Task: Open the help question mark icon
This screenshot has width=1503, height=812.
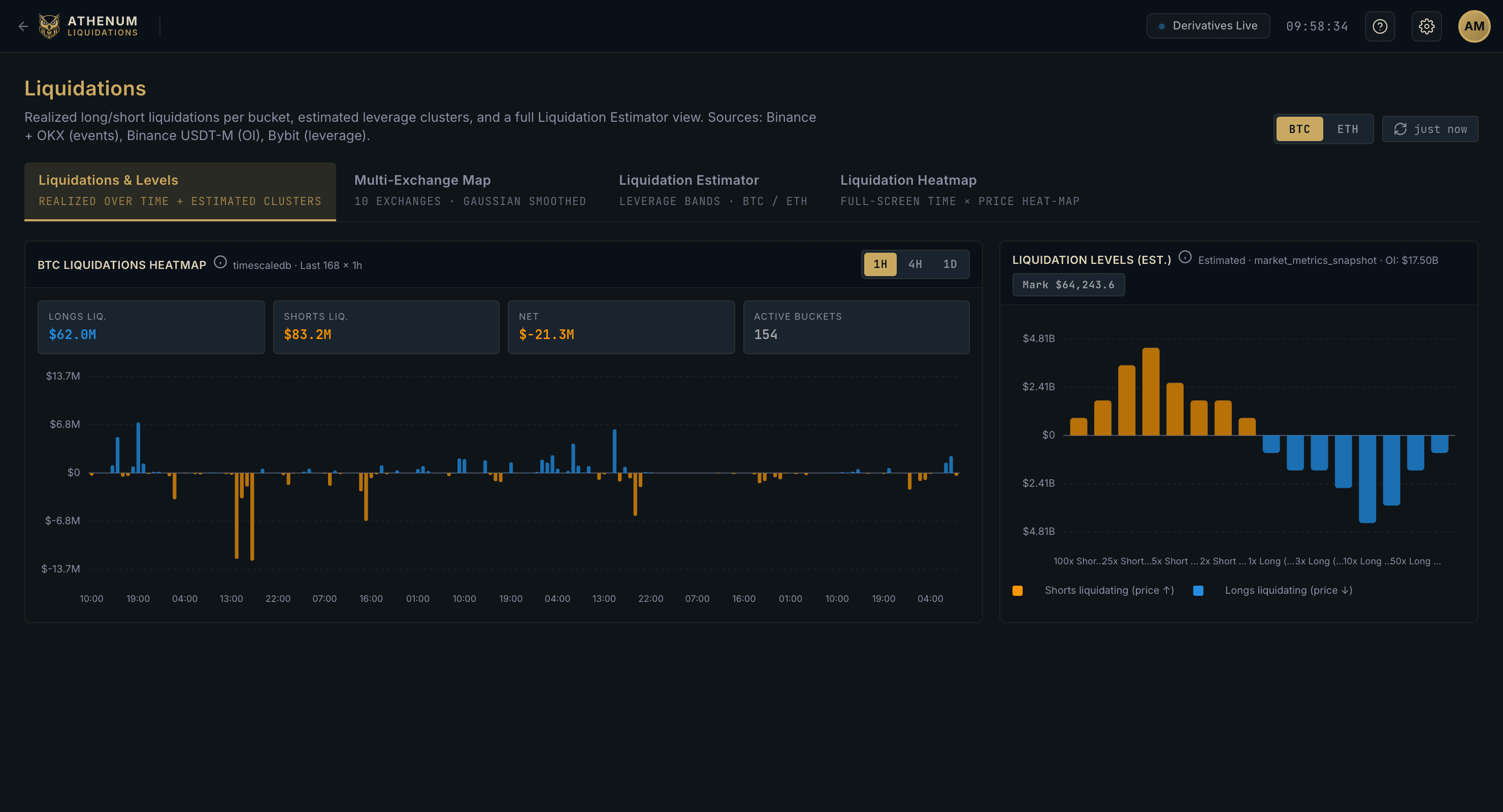Action: pyautogui.click(x=1379, y=26)
